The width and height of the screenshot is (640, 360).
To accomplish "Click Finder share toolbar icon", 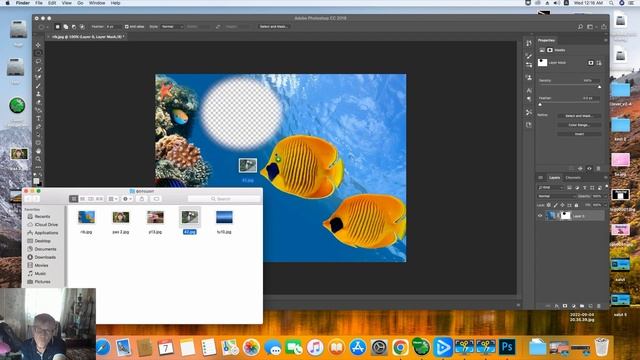I will point(142,199).
